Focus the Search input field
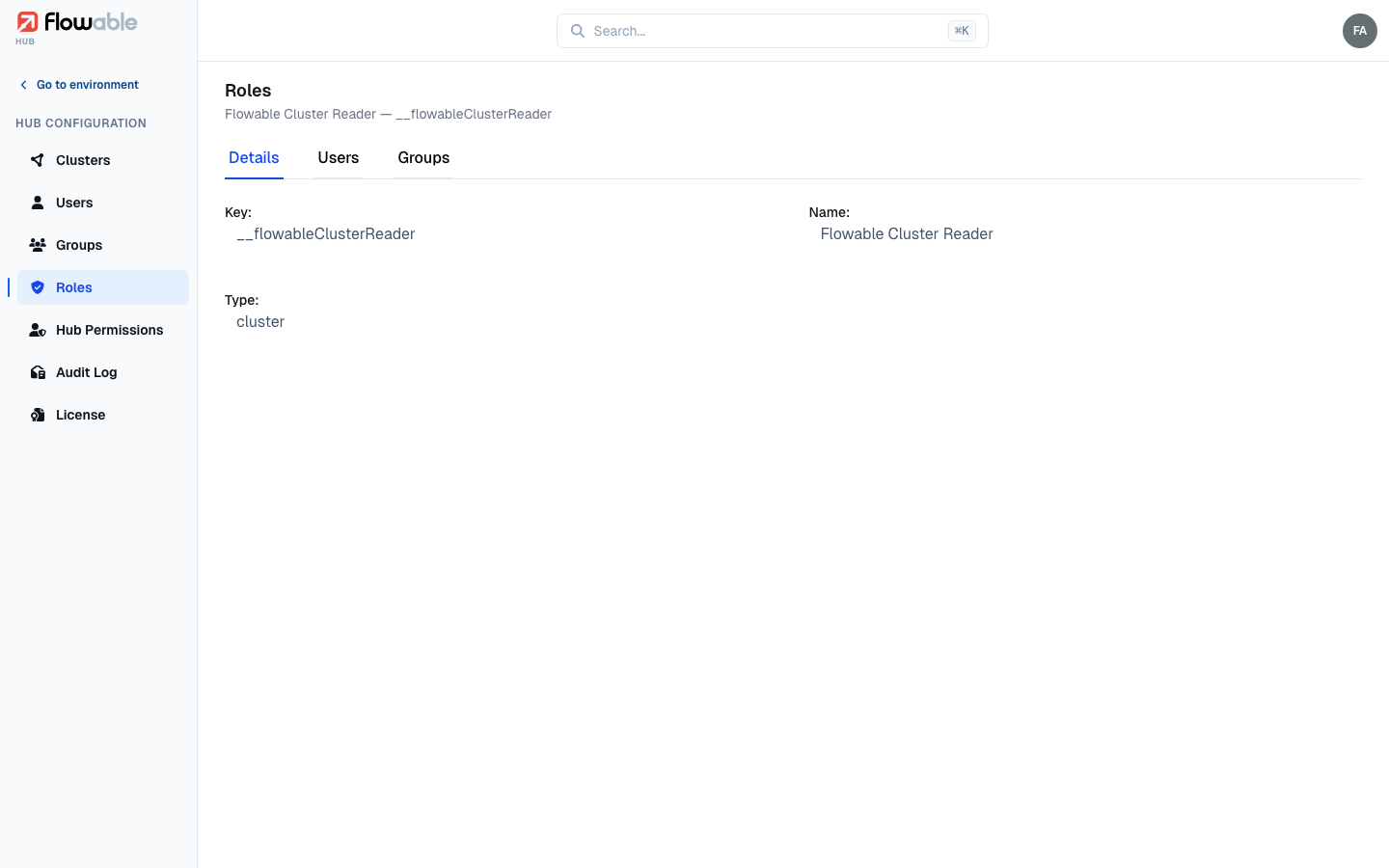This screenshot has height=868, width=1389. pos(772,31)
